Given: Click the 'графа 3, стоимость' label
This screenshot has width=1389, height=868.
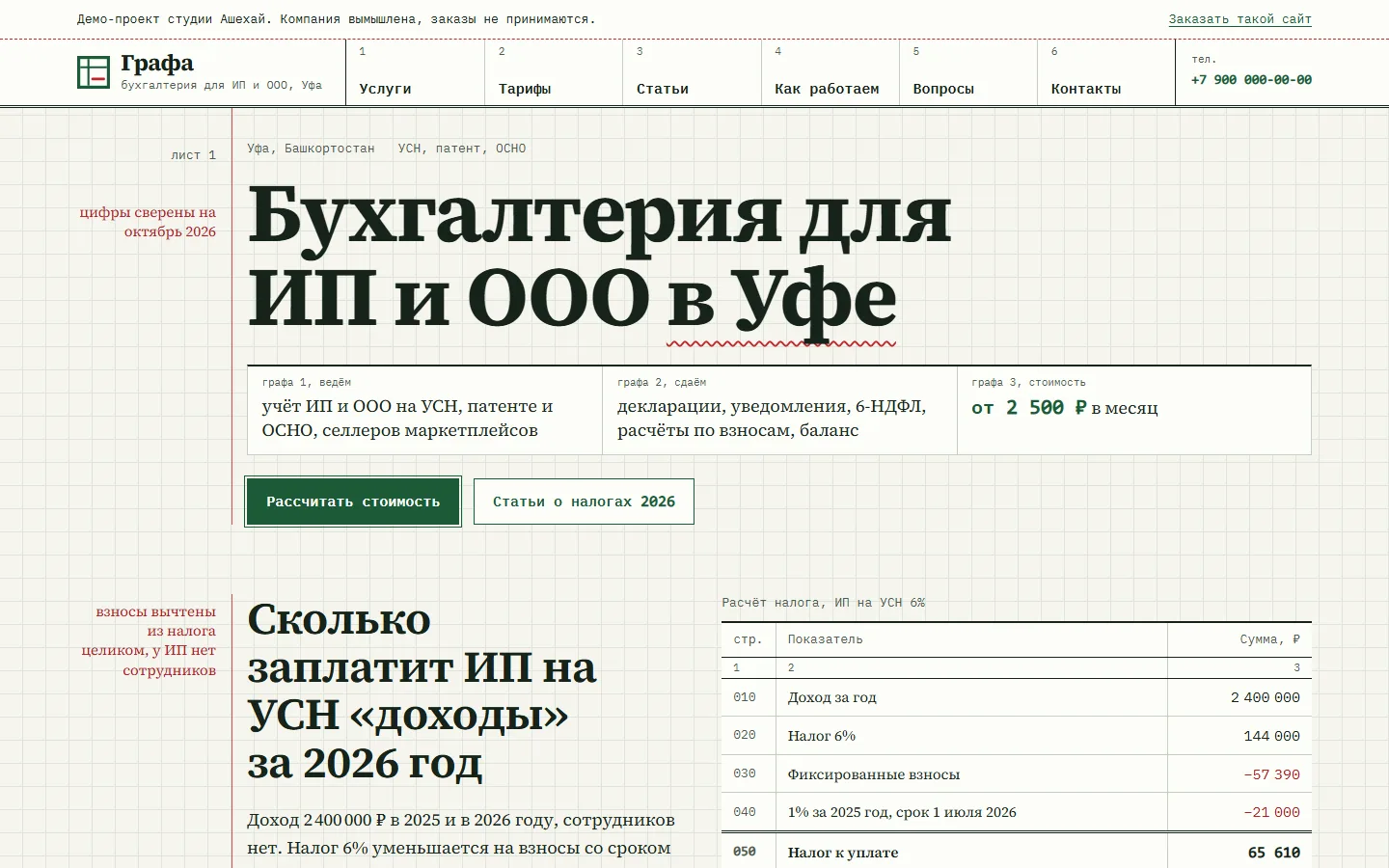Looking at the screenshot, I should [x=1028, y=383].
